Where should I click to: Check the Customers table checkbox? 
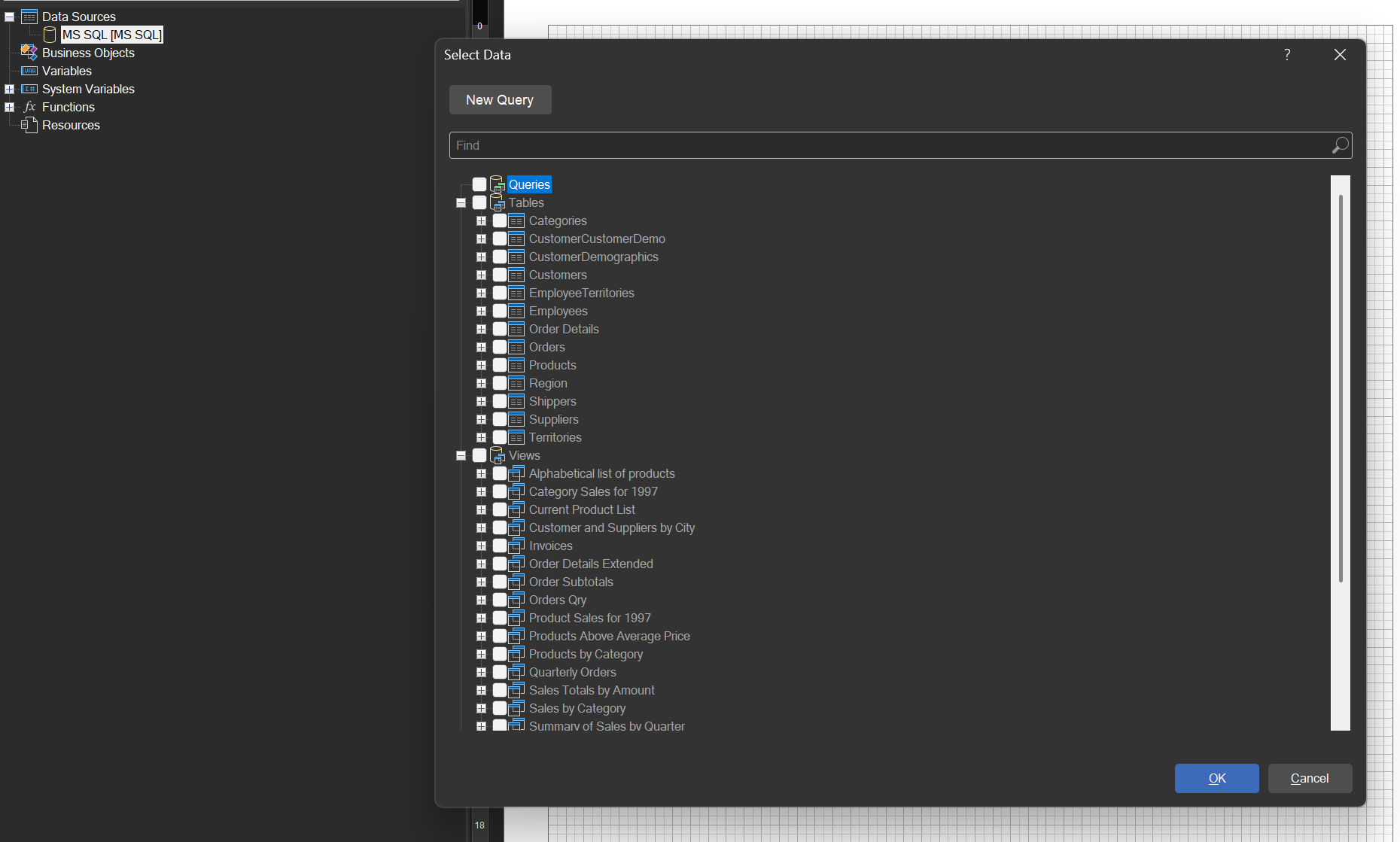501,275
